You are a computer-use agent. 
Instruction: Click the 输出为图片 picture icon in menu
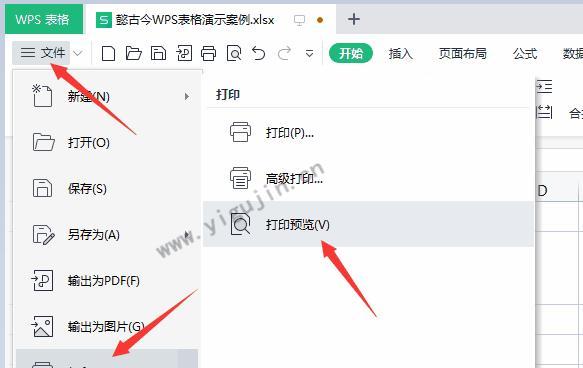[42, 326]
